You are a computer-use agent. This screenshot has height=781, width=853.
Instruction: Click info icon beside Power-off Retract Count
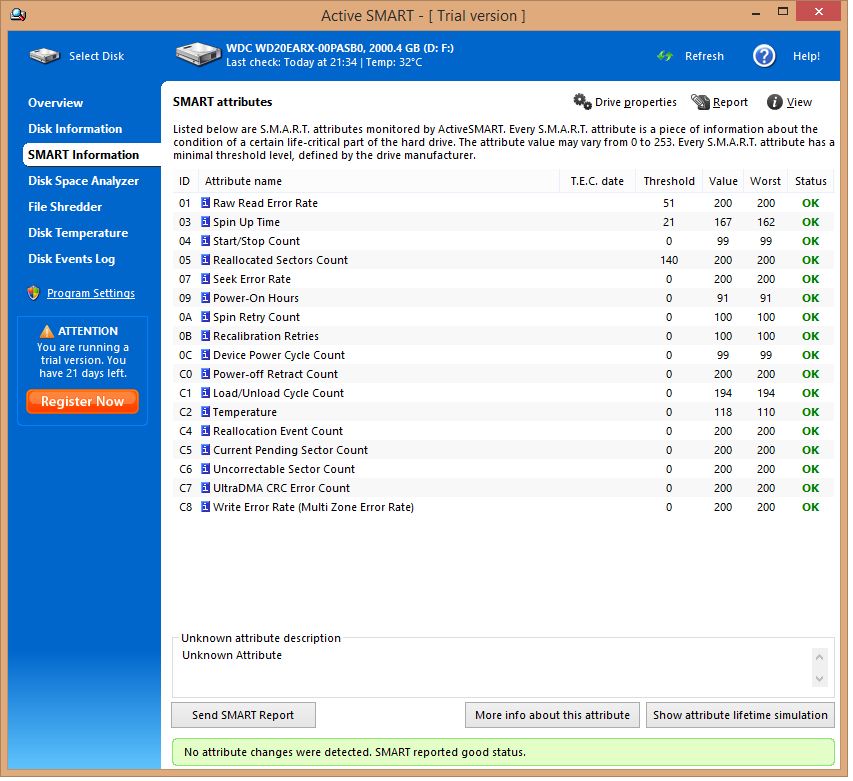tap(206, 375)
